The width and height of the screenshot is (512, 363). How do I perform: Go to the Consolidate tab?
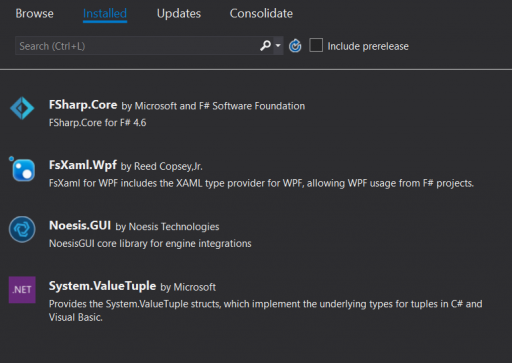pos(261,14)
